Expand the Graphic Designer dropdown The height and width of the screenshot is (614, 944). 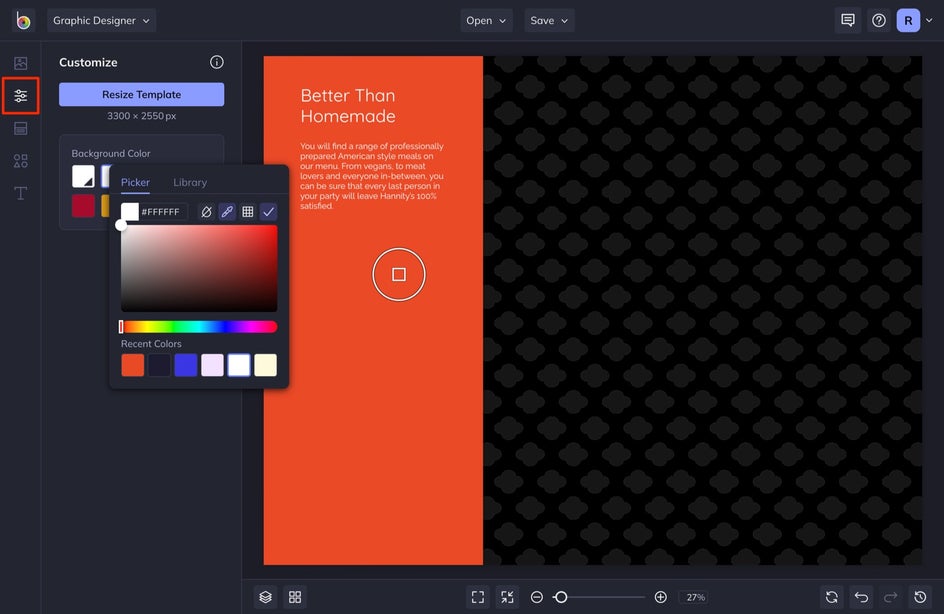click(x=101, y=20)
